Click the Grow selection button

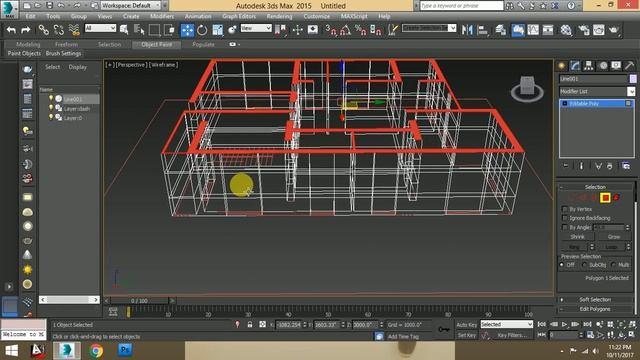pyautogui.click(x=613, y=237)
